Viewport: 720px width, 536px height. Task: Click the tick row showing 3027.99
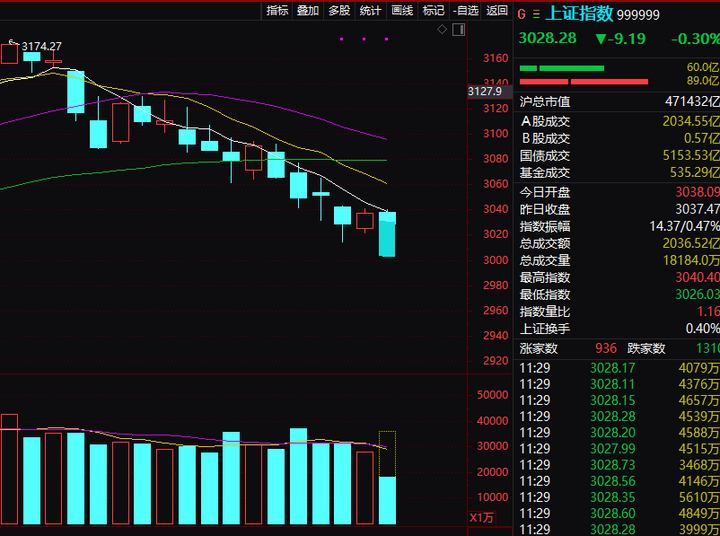619,449
